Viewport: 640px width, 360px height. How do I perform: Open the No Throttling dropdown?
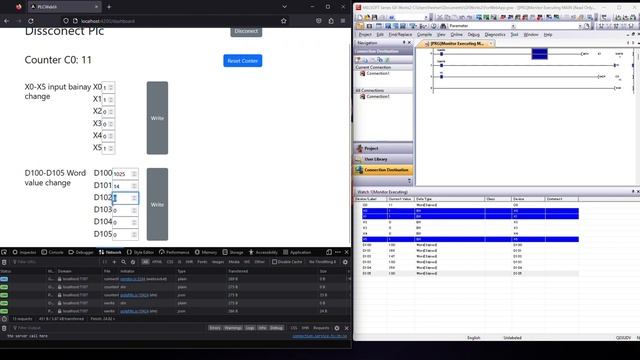pos(322,262)
